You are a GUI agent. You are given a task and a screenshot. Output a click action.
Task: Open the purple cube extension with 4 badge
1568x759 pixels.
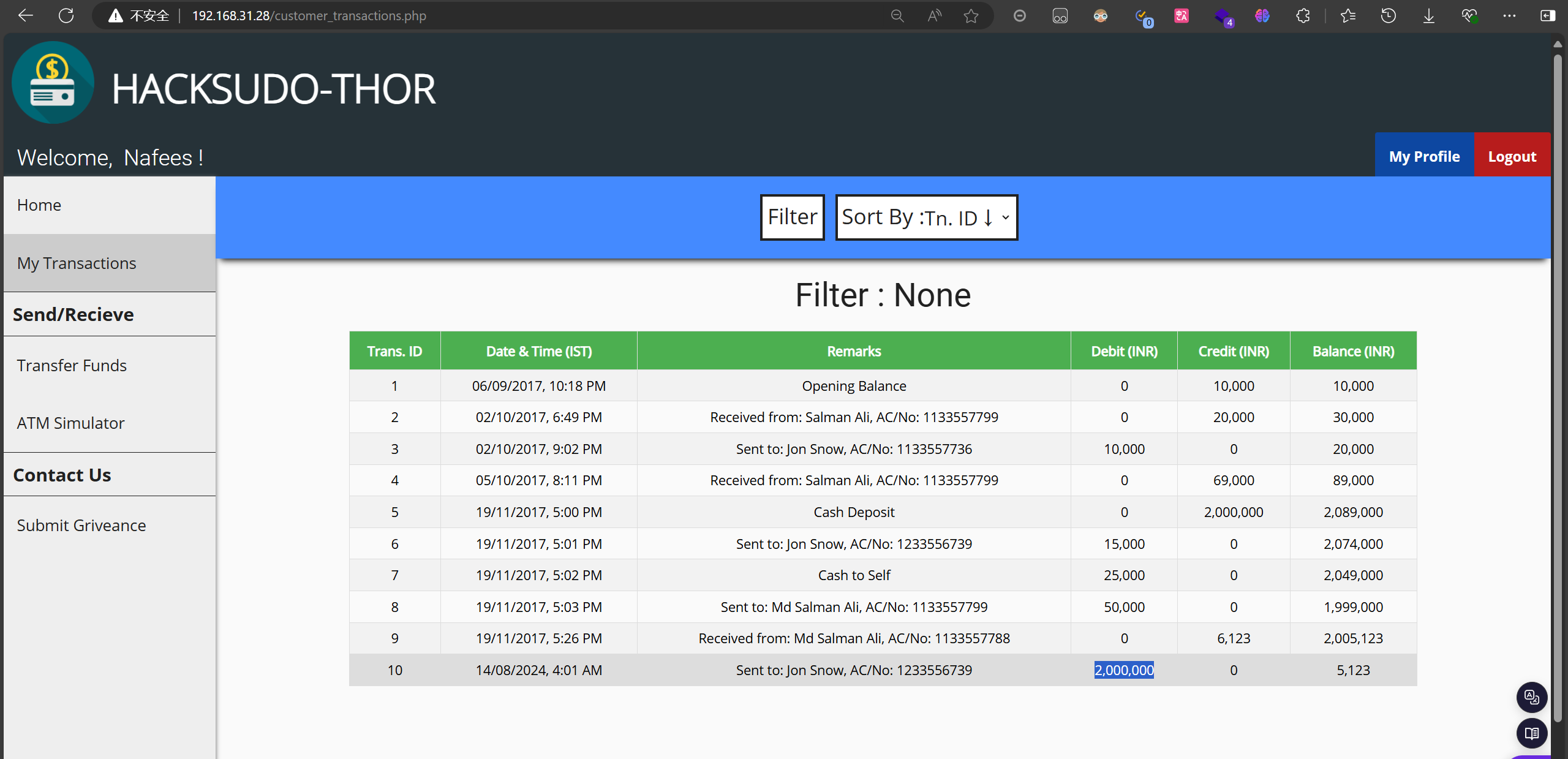[x=1223, y=17]
